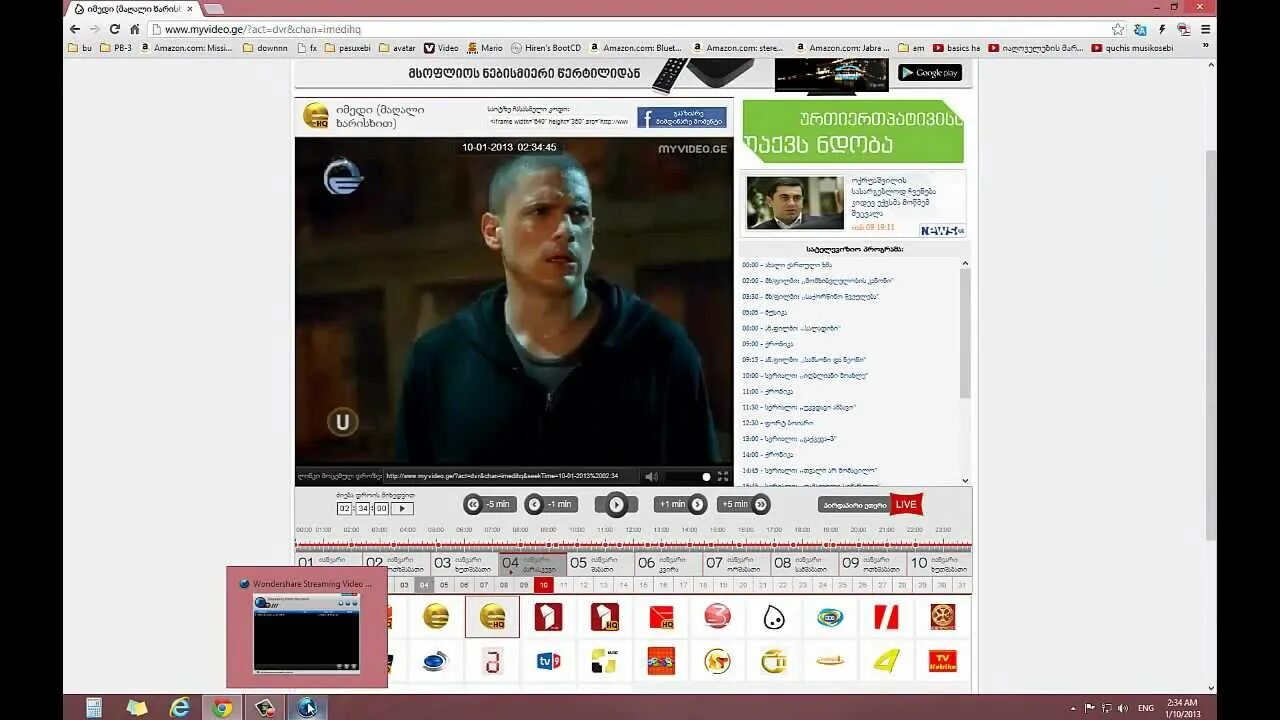Open the TV Kolkheti channel icon
This screenshot has width=1280, height=720.
pos(942,661)
